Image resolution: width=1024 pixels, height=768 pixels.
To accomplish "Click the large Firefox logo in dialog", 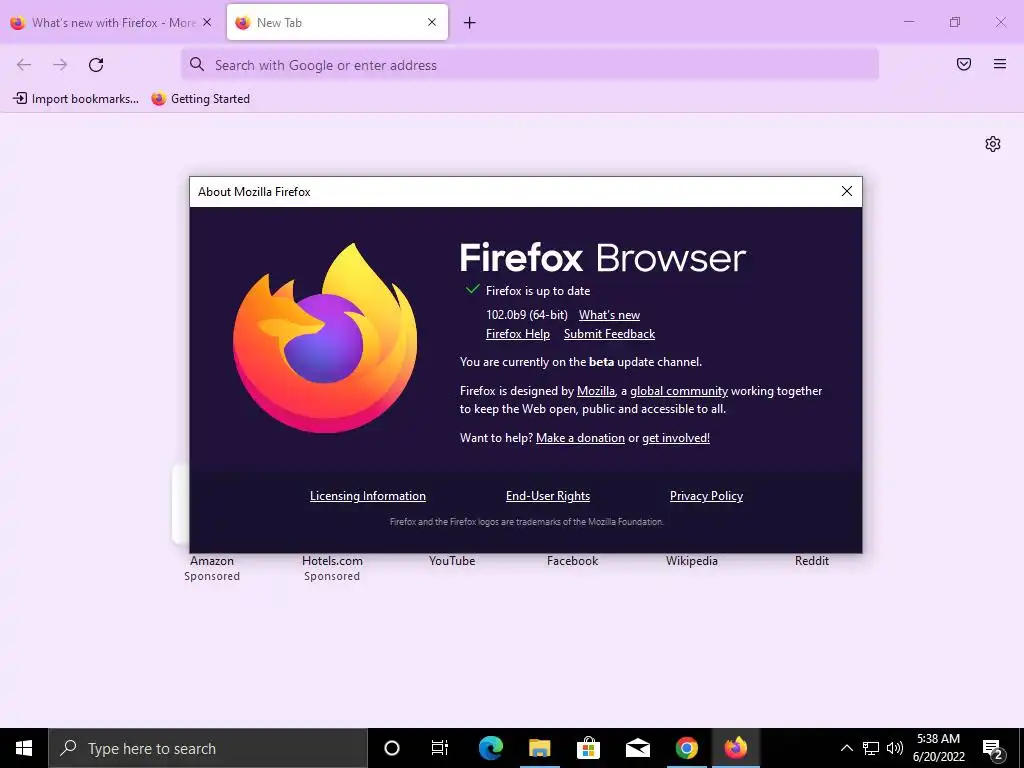I will tap(325, 338).
